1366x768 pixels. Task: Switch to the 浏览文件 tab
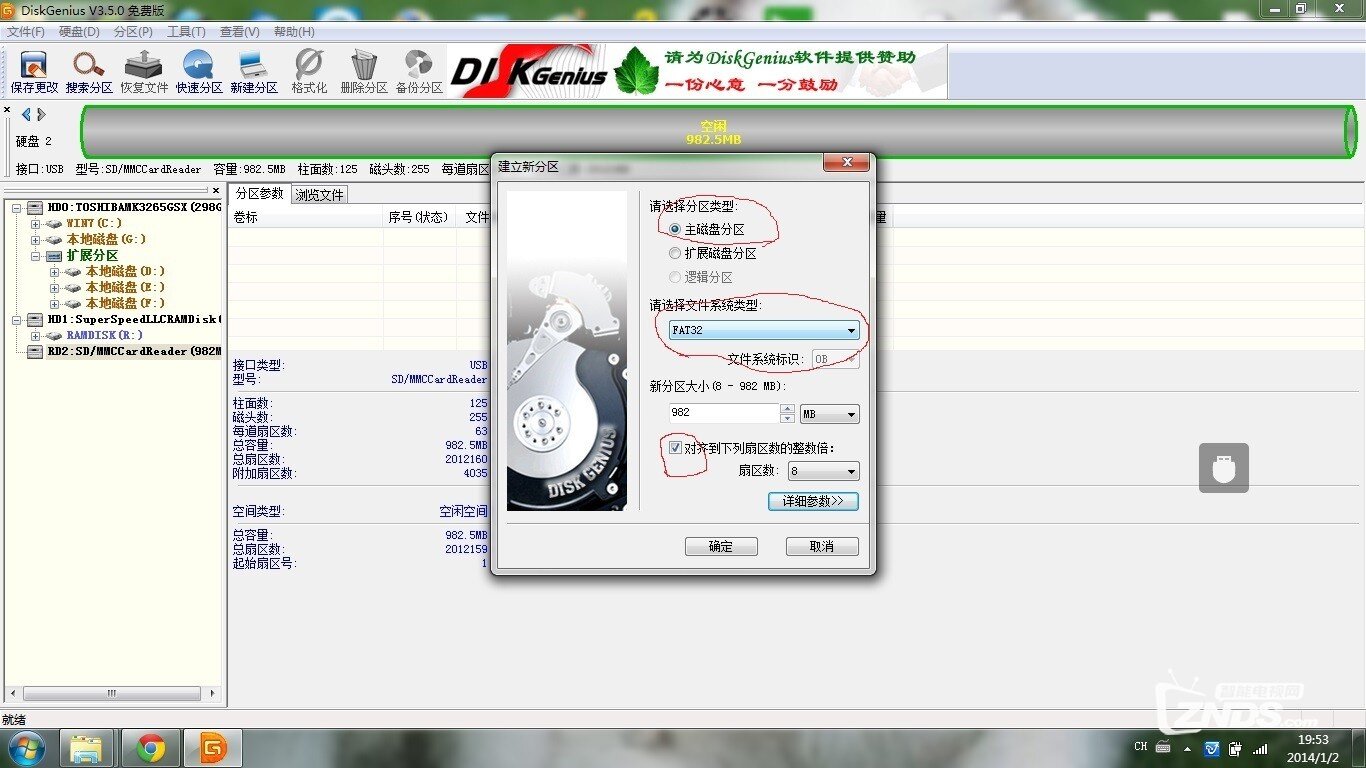tap(320, 195)
